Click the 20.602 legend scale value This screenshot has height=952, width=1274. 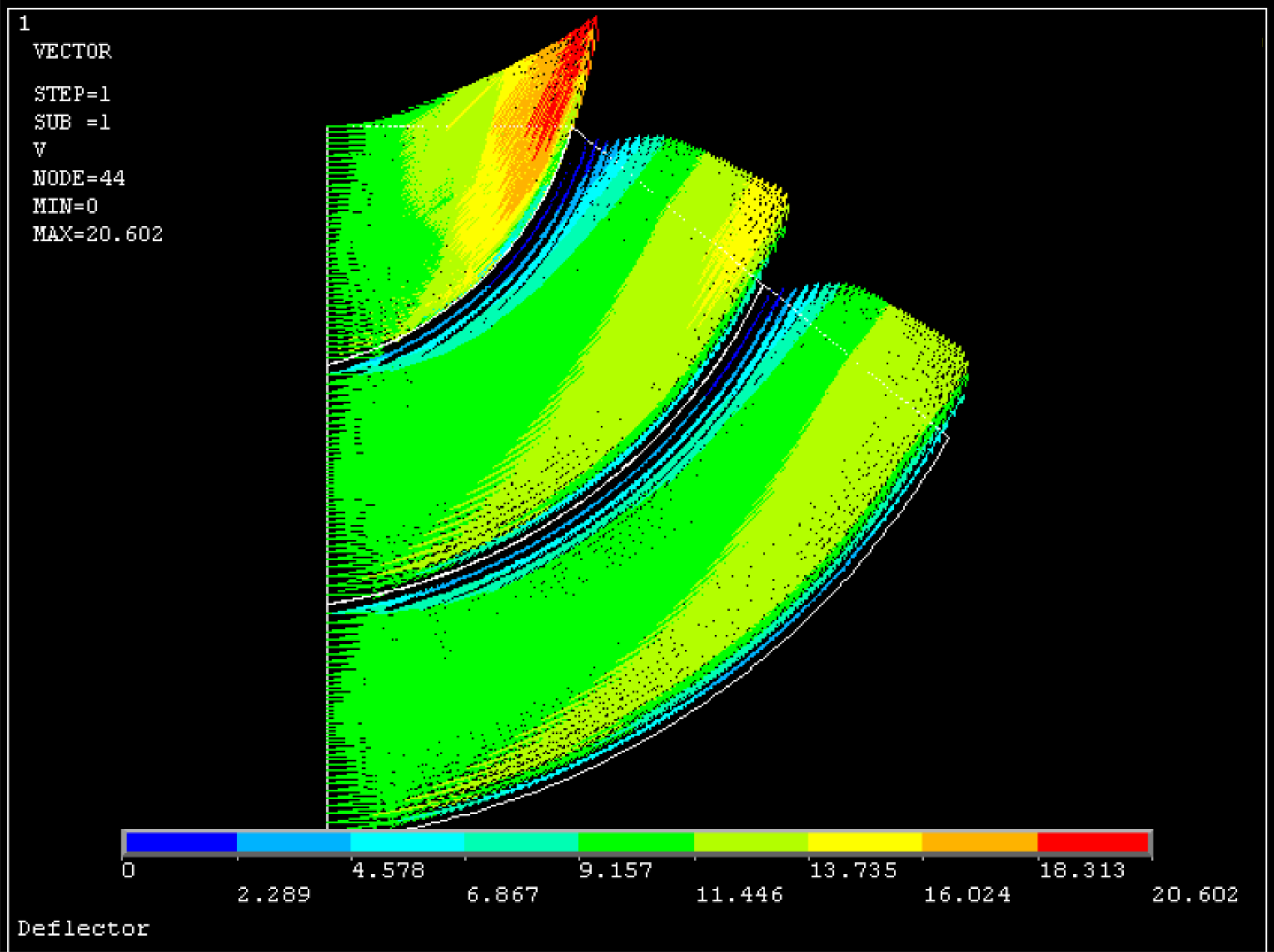(1195, 894)
